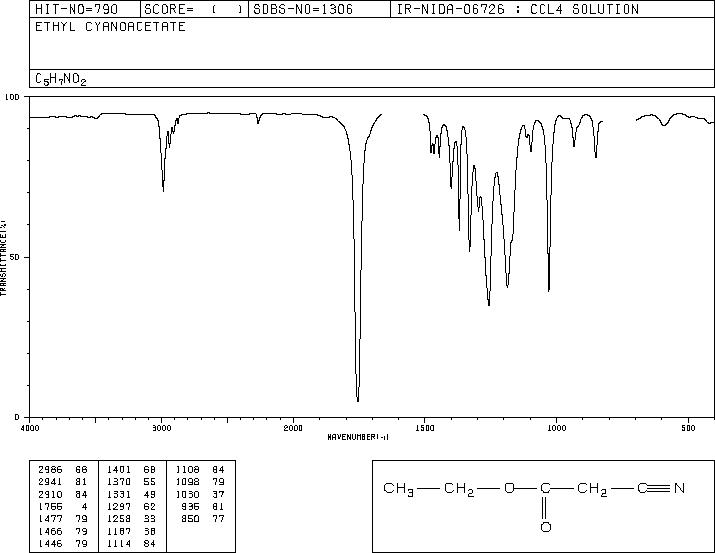Select peak table entry 850
Image resolution: width=715 pixels, height=553 pixels.
pyautogui.click(x=190, y=519)
